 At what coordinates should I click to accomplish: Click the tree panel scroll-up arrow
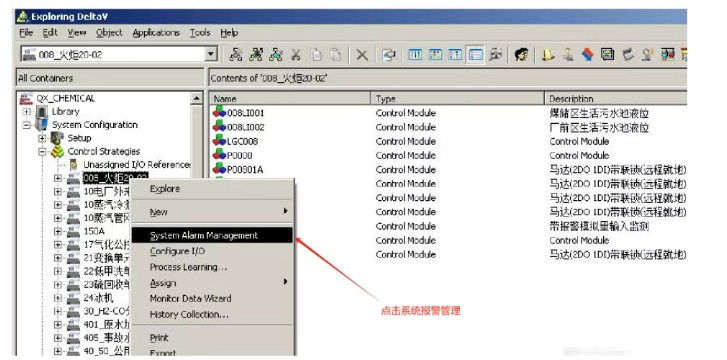197,98
